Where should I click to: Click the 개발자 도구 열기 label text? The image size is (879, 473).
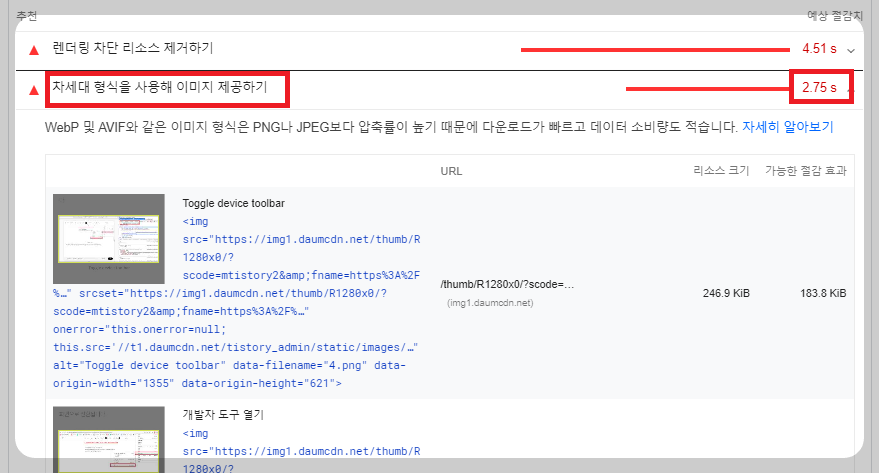coord(223,415)
